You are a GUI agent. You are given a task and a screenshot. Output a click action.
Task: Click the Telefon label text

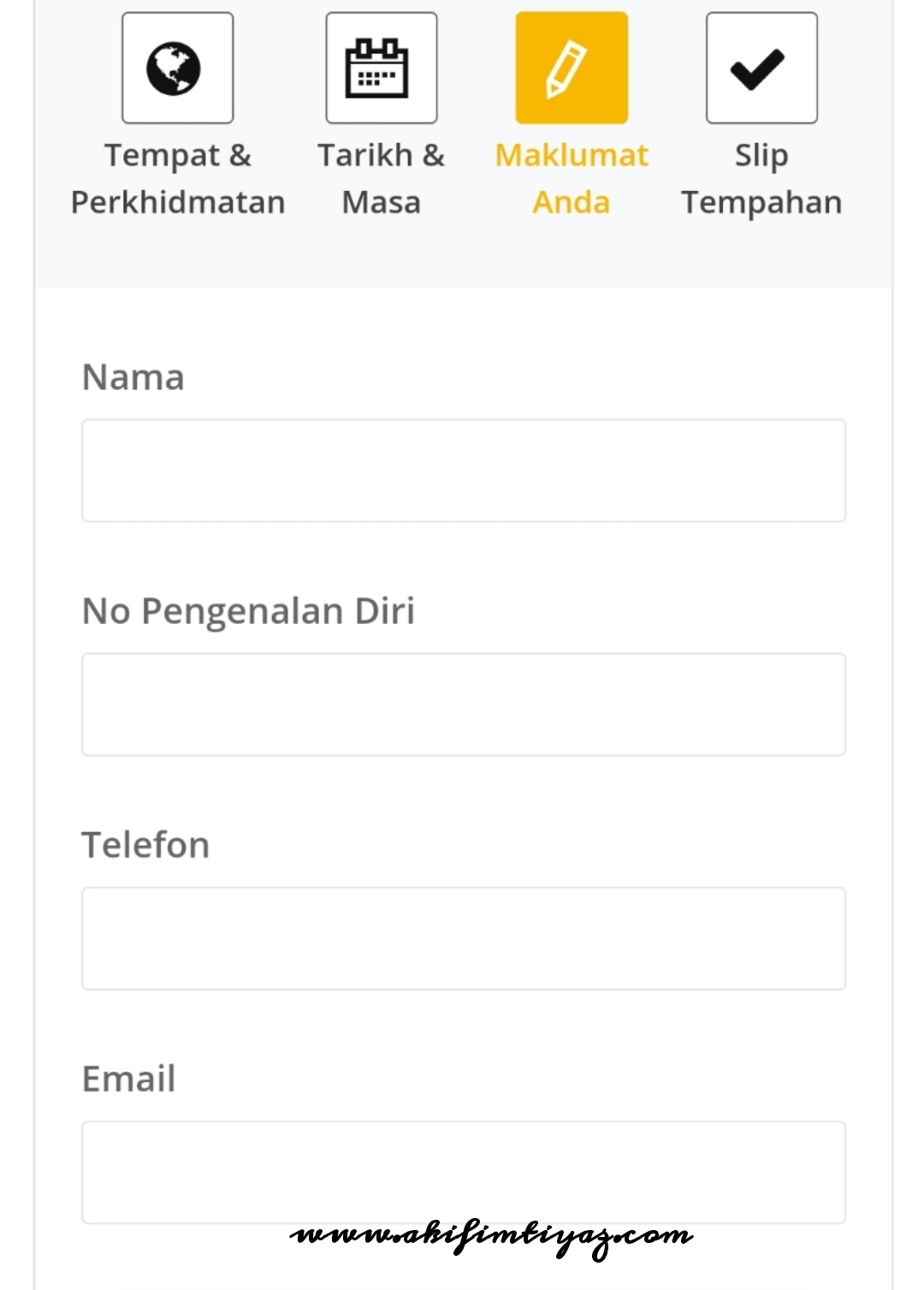144,845
